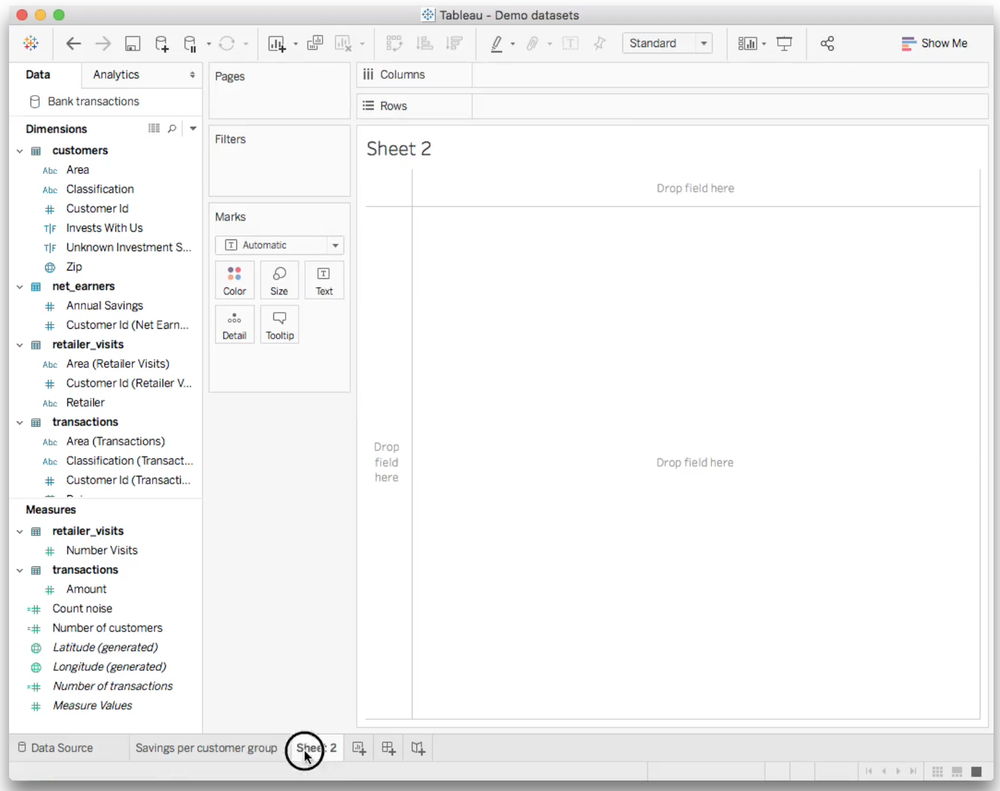This screenshot has height=791, width=1000.
Task: Click the show filmstrip icon in status bar
Action: (957, 771)
